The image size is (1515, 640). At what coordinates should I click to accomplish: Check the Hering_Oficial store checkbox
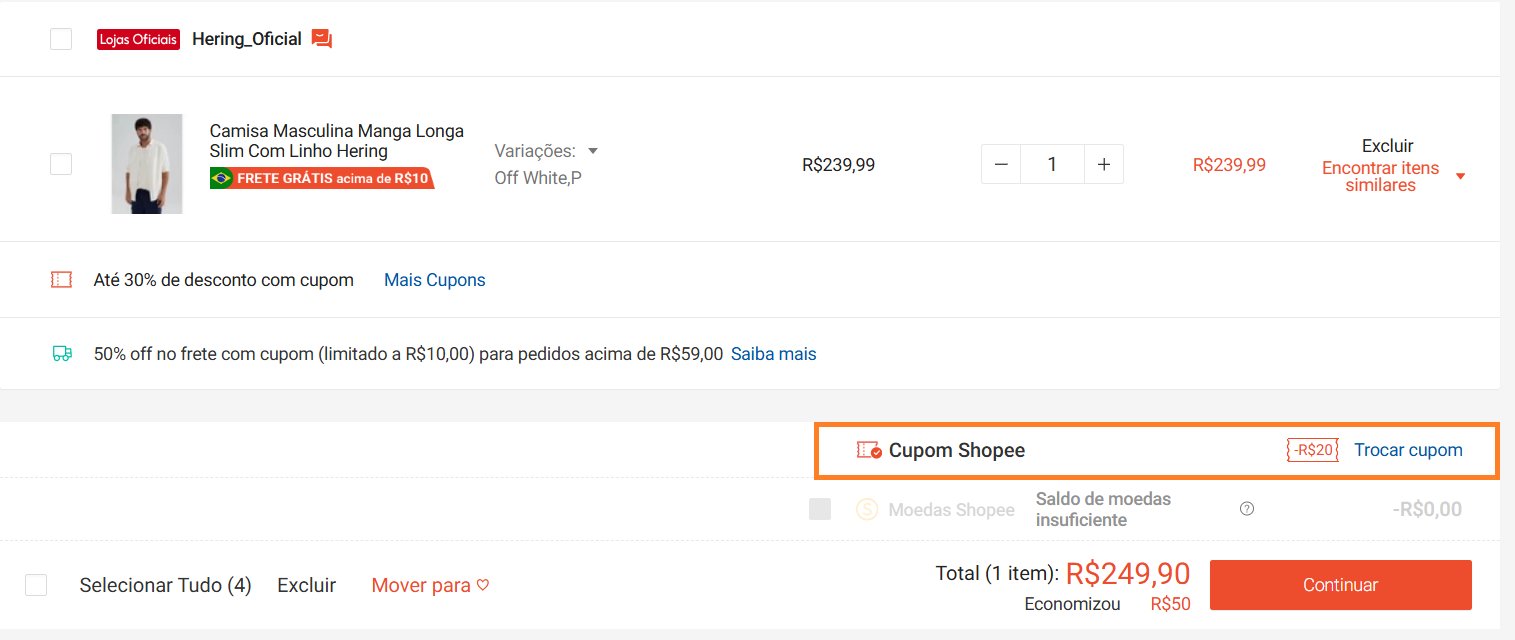(x=61, y=39)
